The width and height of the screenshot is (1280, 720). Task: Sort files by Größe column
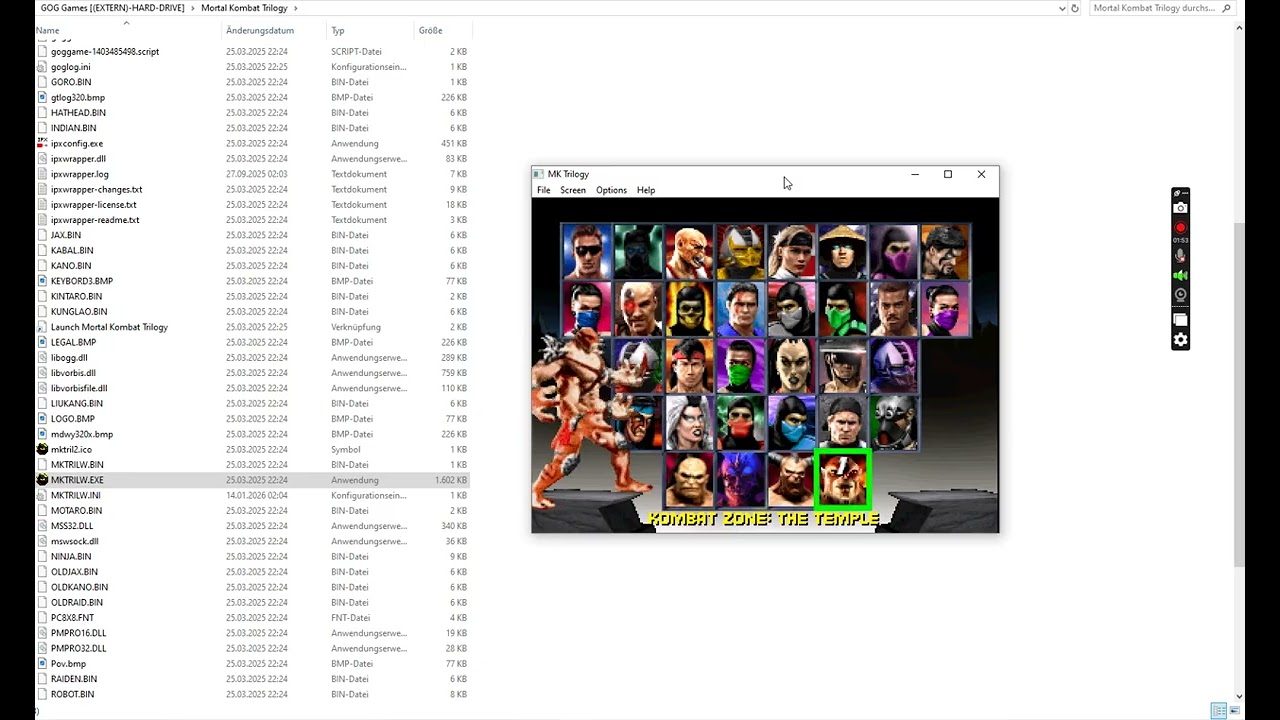(431, 30)
